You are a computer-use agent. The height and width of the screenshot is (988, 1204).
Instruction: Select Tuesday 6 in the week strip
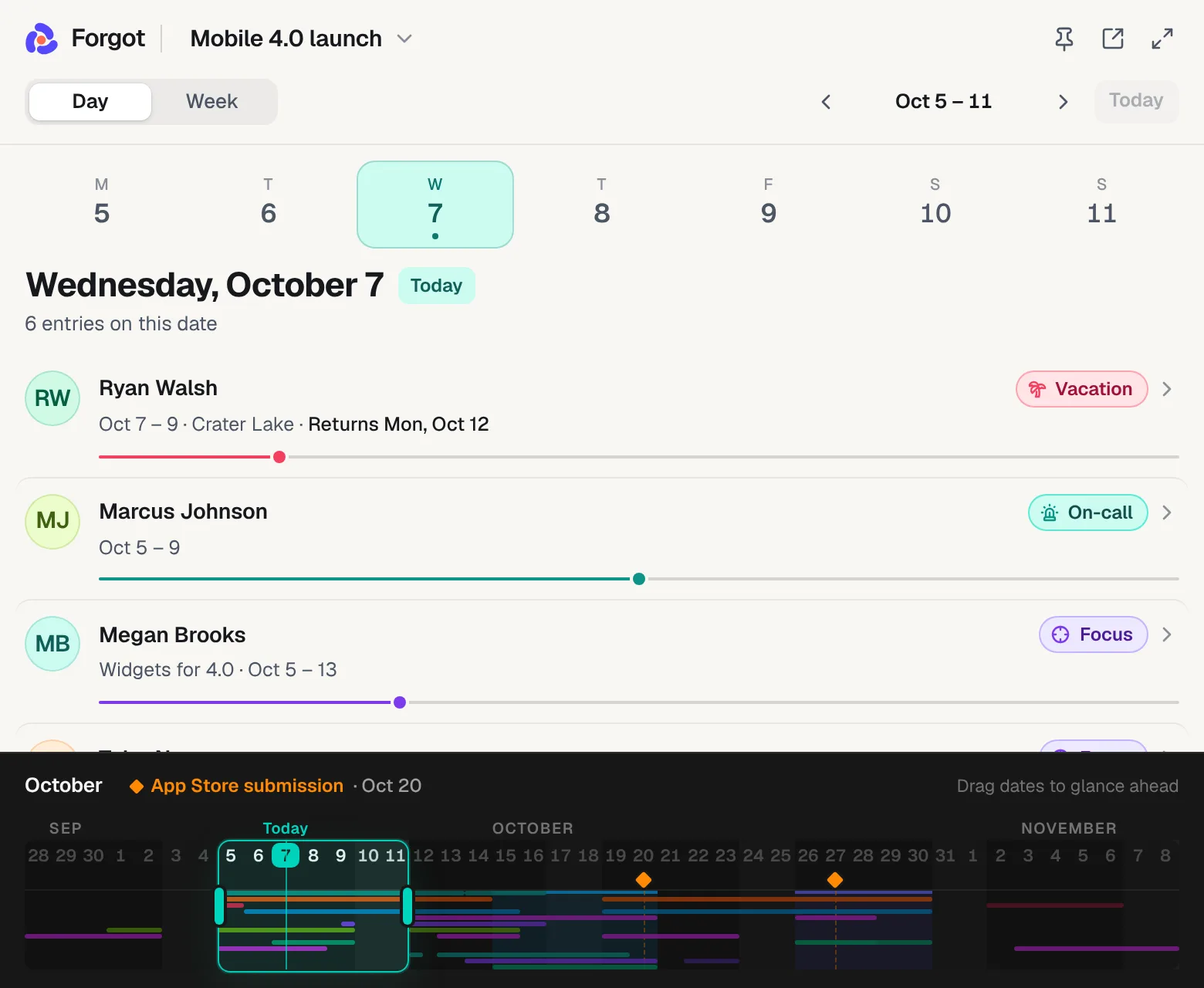coord(269,204)
